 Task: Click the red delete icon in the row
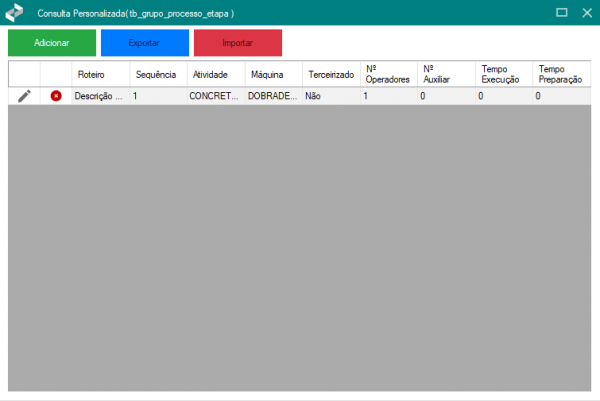click(x=56, y=96)
